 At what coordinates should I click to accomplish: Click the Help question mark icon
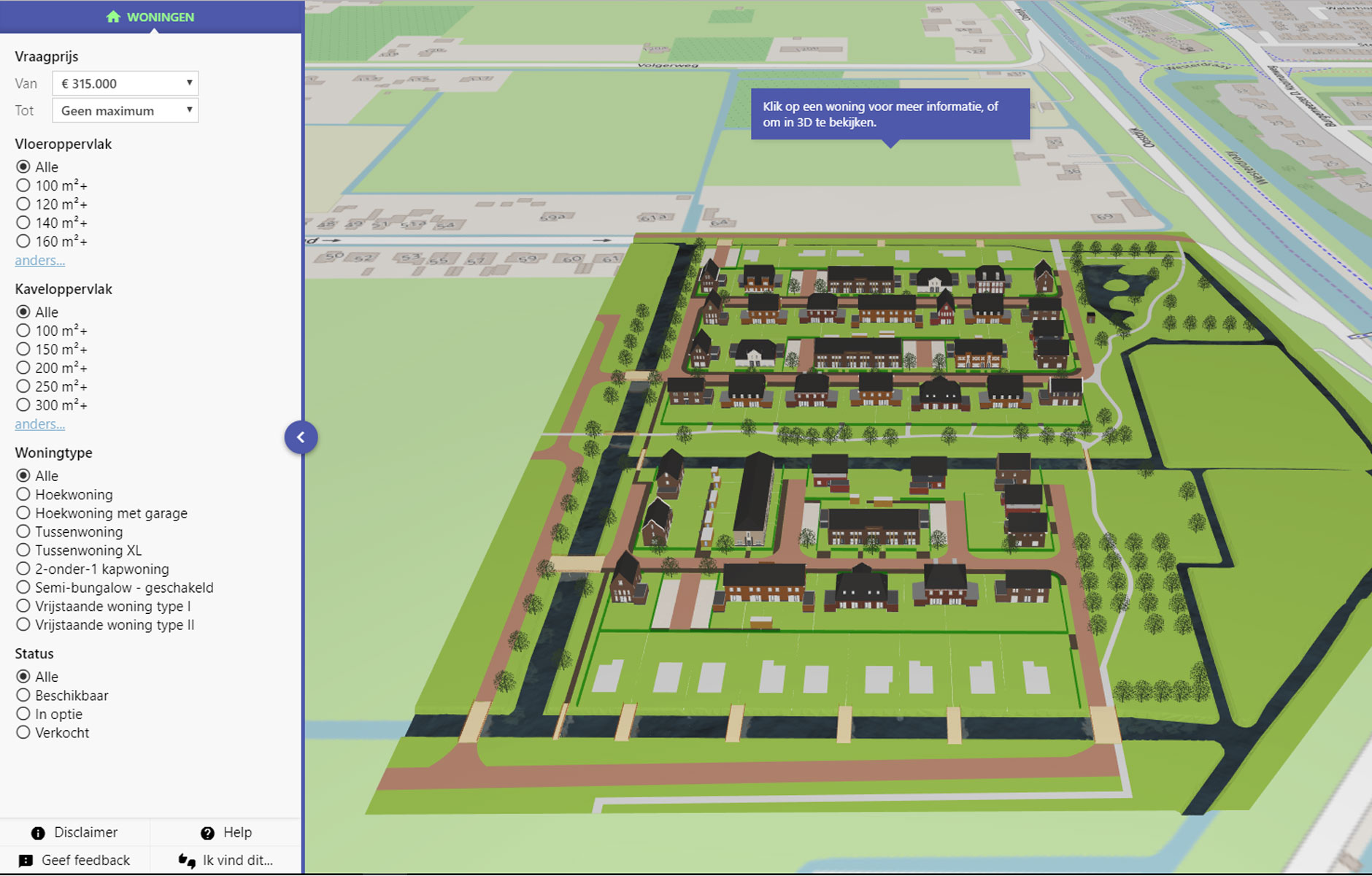point(207,833)
